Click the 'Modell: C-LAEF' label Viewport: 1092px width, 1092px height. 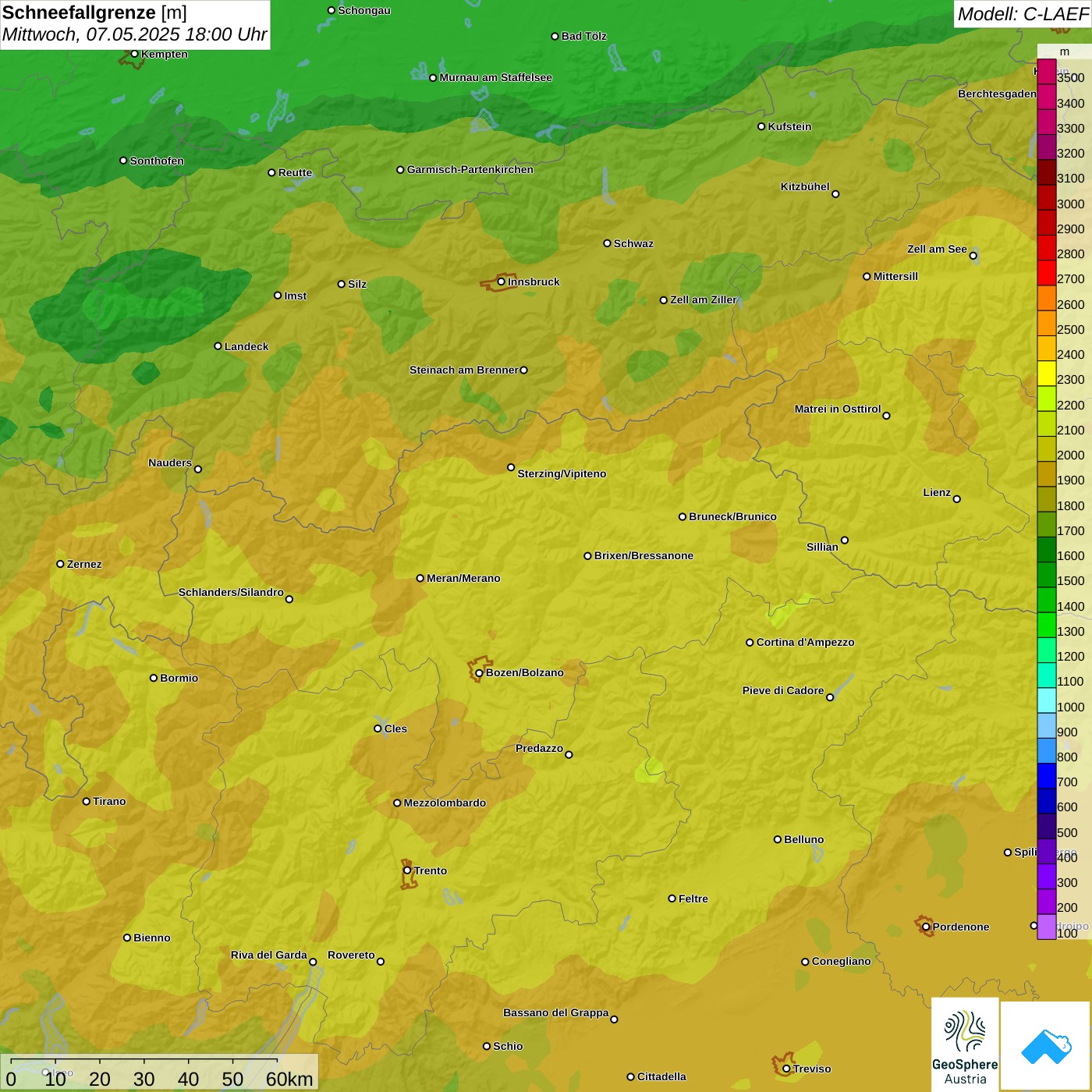point(1023,14)
